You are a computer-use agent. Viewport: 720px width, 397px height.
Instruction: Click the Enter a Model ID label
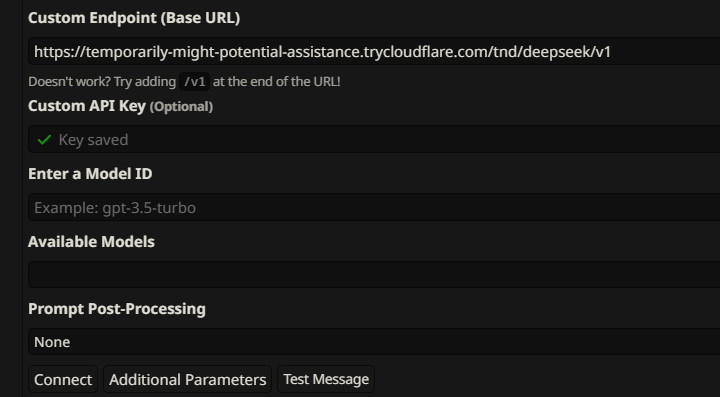(x=90, y=174)
